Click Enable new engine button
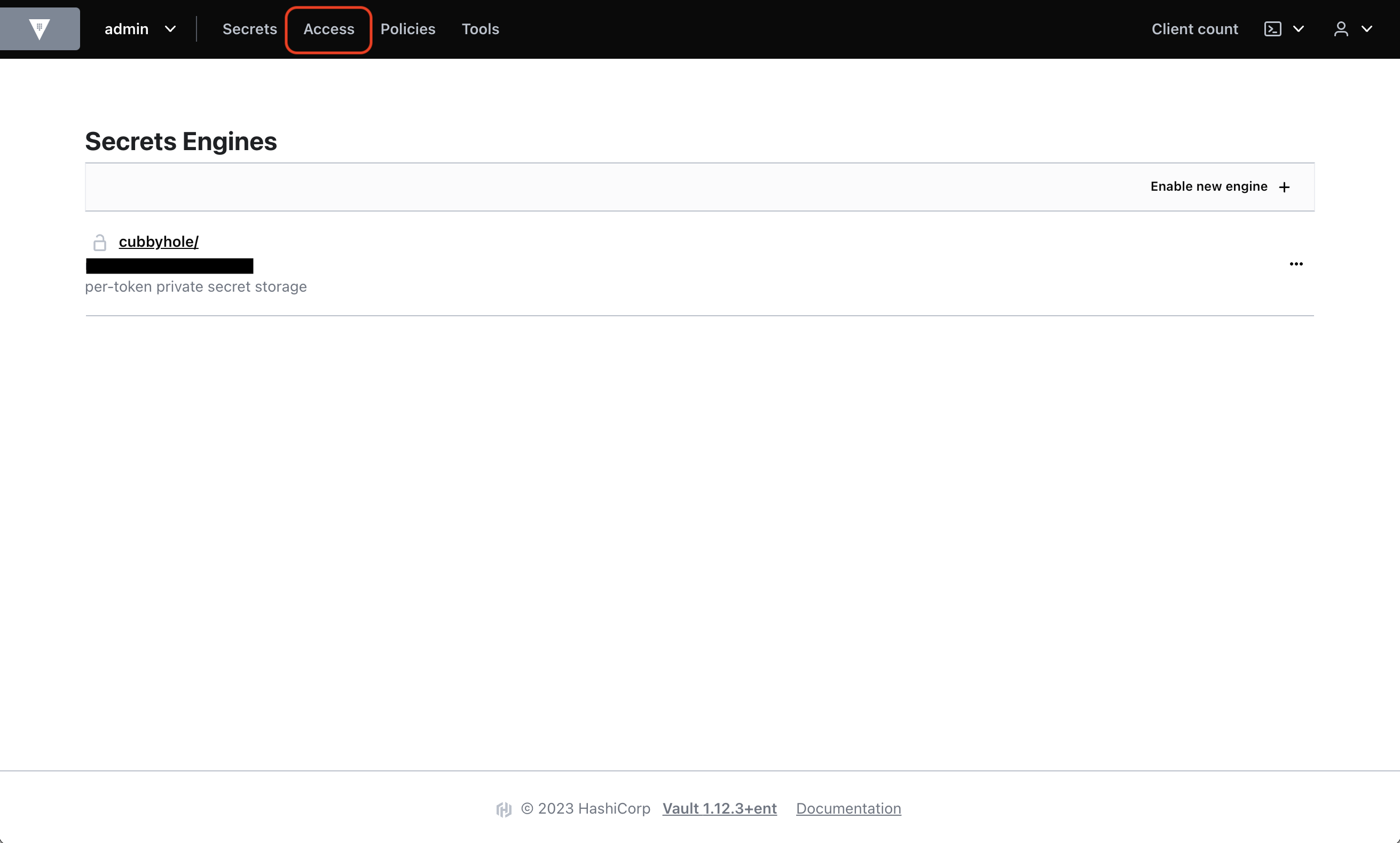Viewport: 1400px width, 843px height. point(1221,187)
